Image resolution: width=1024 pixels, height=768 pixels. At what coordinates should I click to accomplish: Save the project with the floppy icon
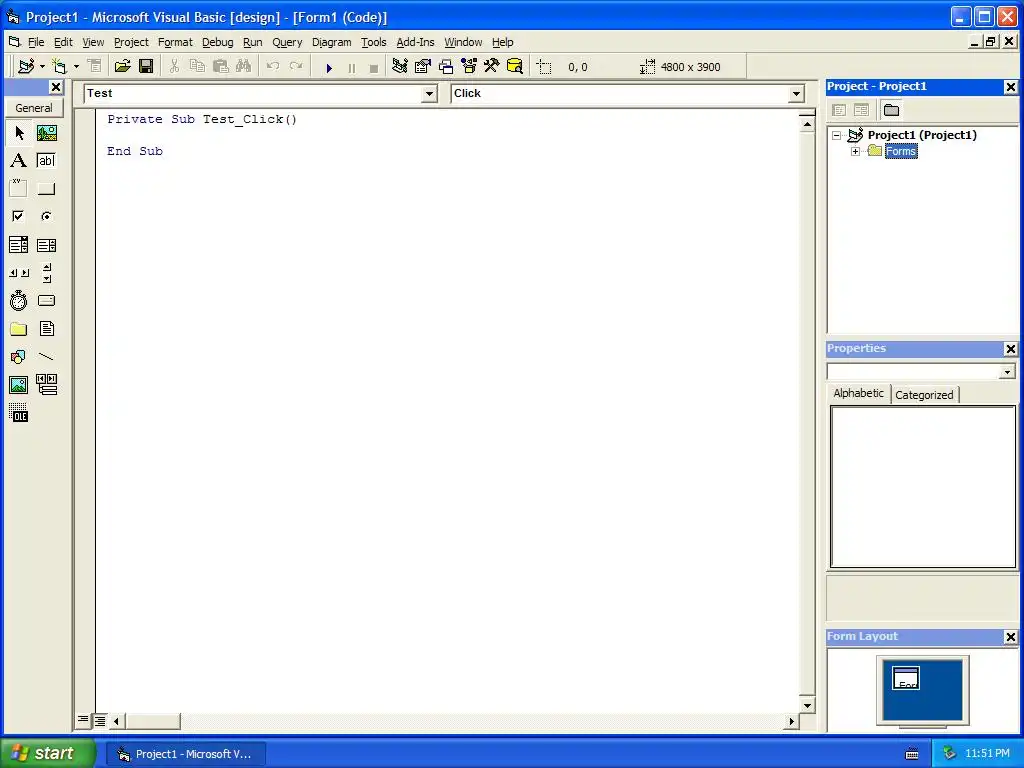pyautogui.click(x=146, y=67)
